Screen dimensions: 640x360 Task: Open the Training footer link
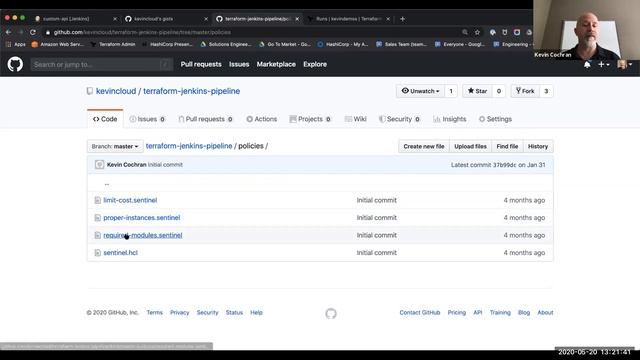(500, 312)
